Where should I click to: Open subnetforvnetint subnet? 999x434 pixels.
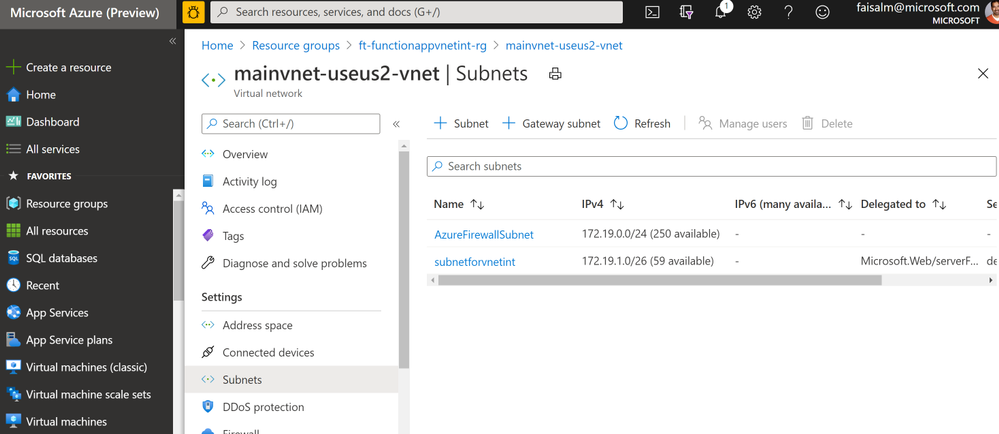click(475, 261)
